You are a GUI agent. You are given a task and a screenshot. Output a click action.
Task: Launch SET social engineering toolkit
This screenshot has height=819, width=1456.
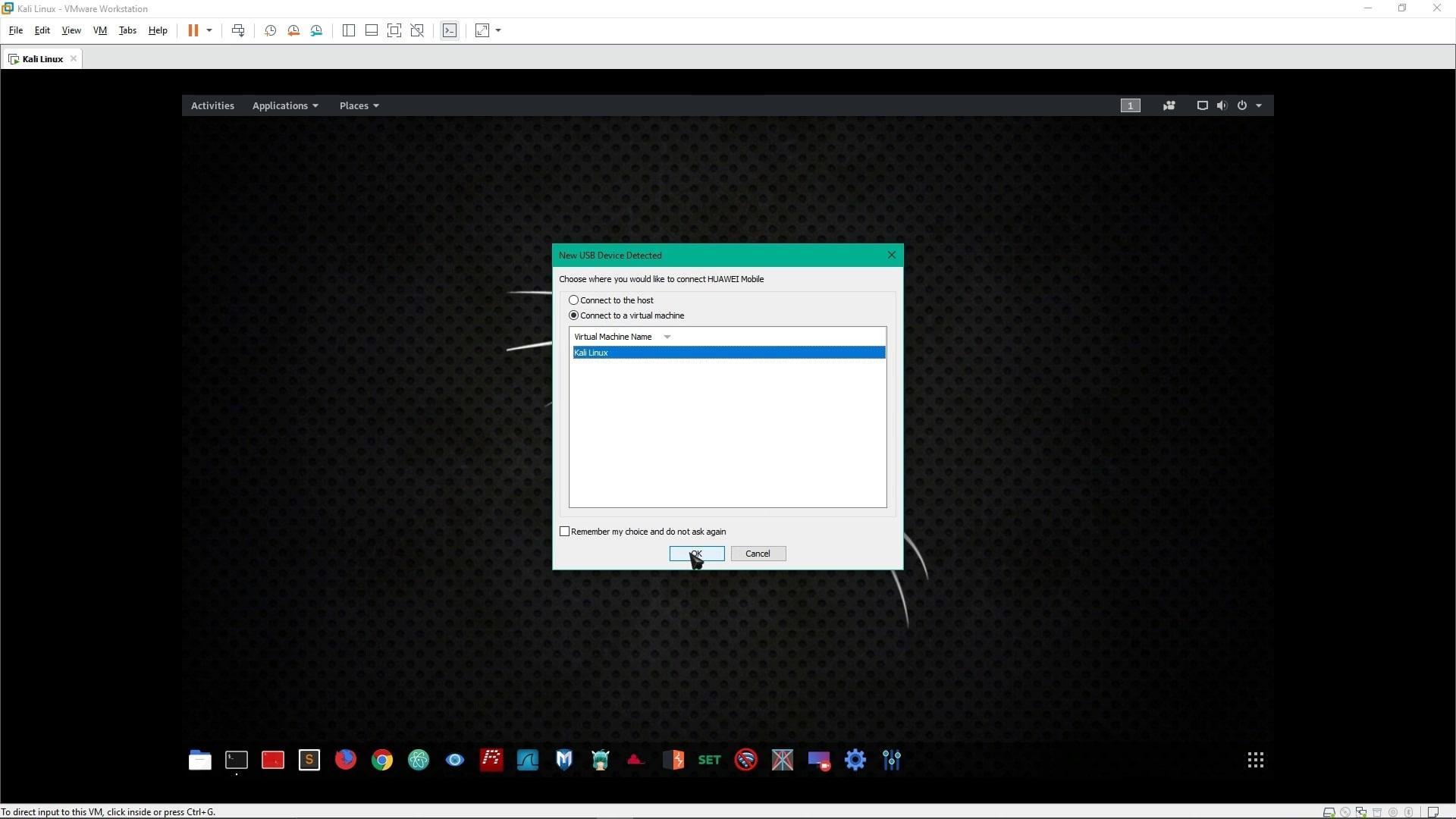(x=710, y=760)
